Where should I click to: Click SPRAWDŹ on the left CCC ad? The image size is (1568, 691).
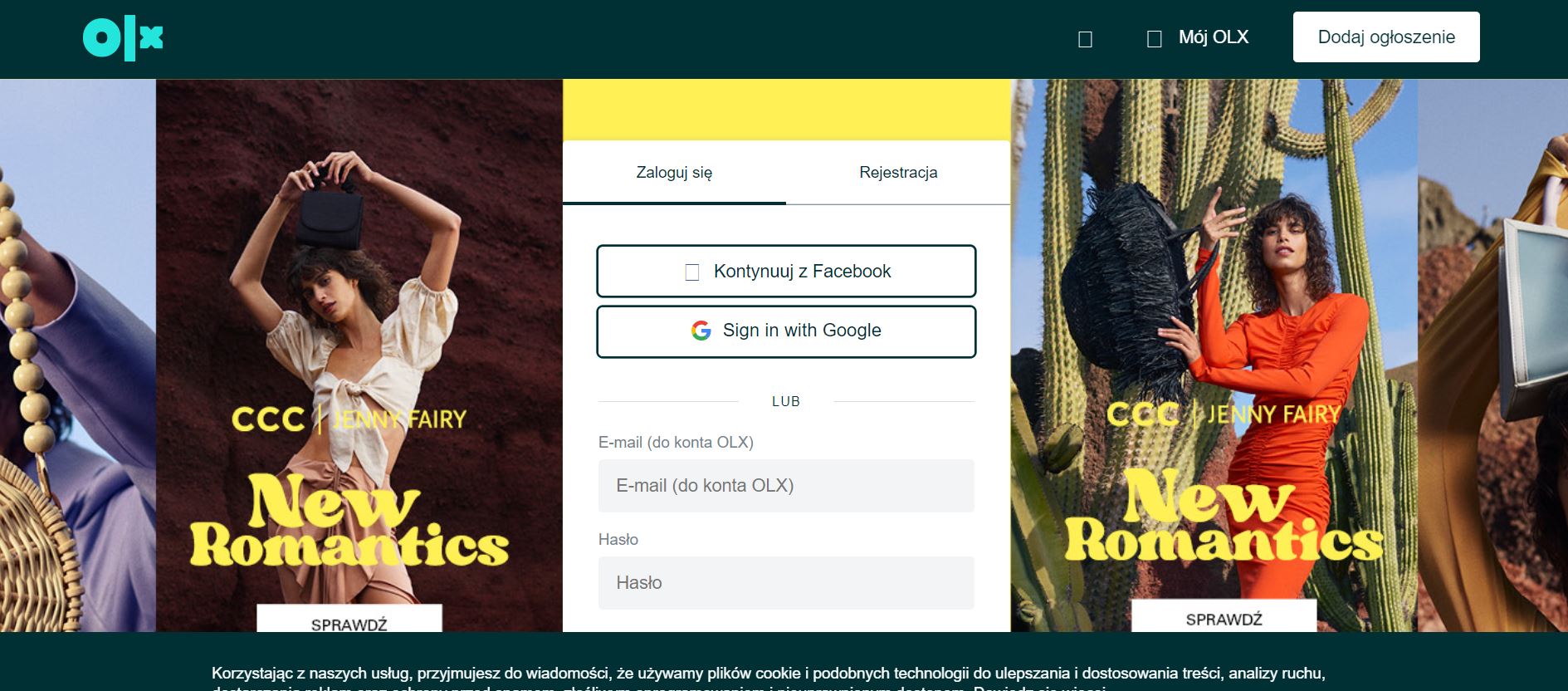349,620
